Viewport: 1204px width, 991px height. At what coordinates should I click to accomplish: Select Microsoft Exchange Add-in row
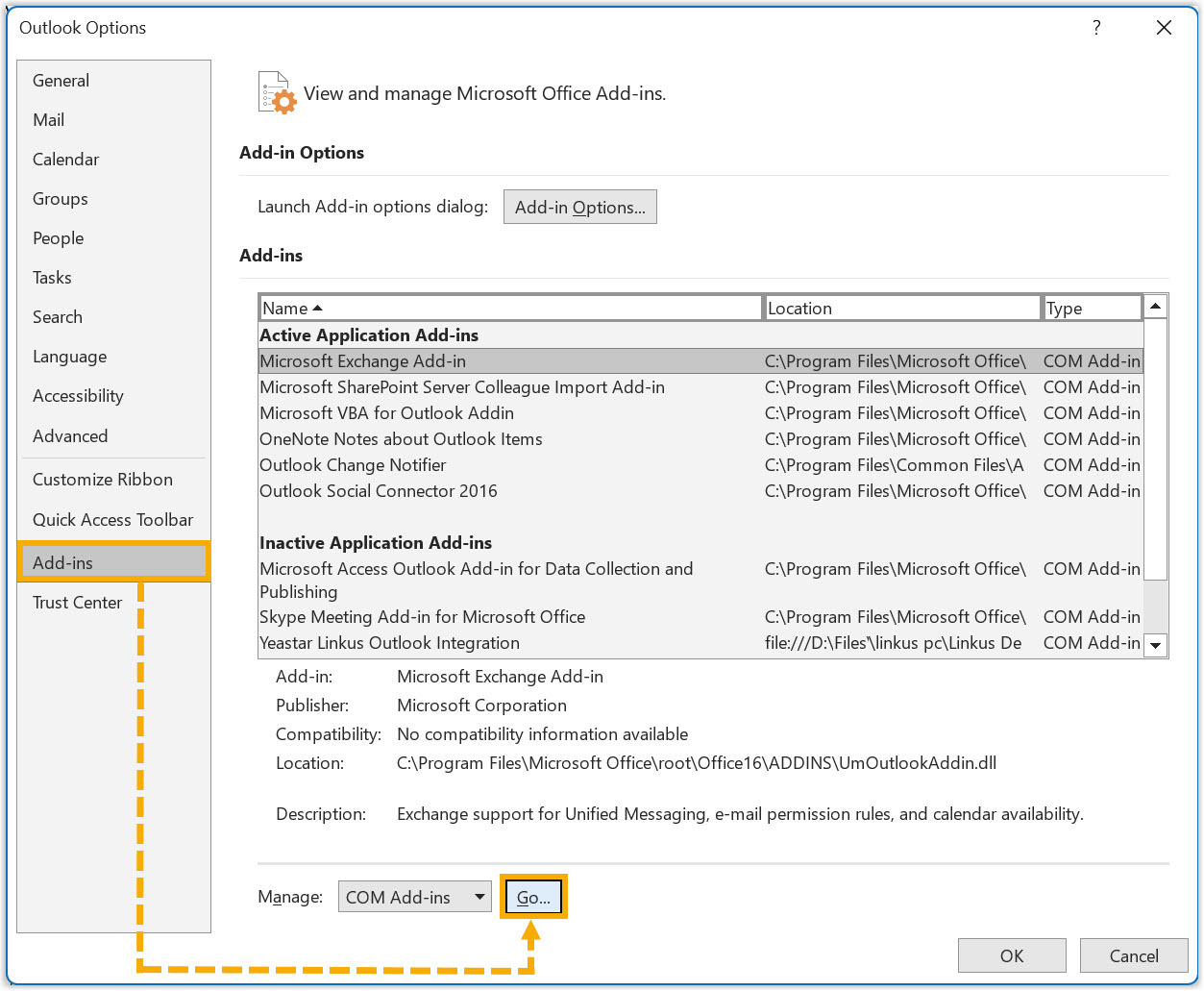(700, 361)
